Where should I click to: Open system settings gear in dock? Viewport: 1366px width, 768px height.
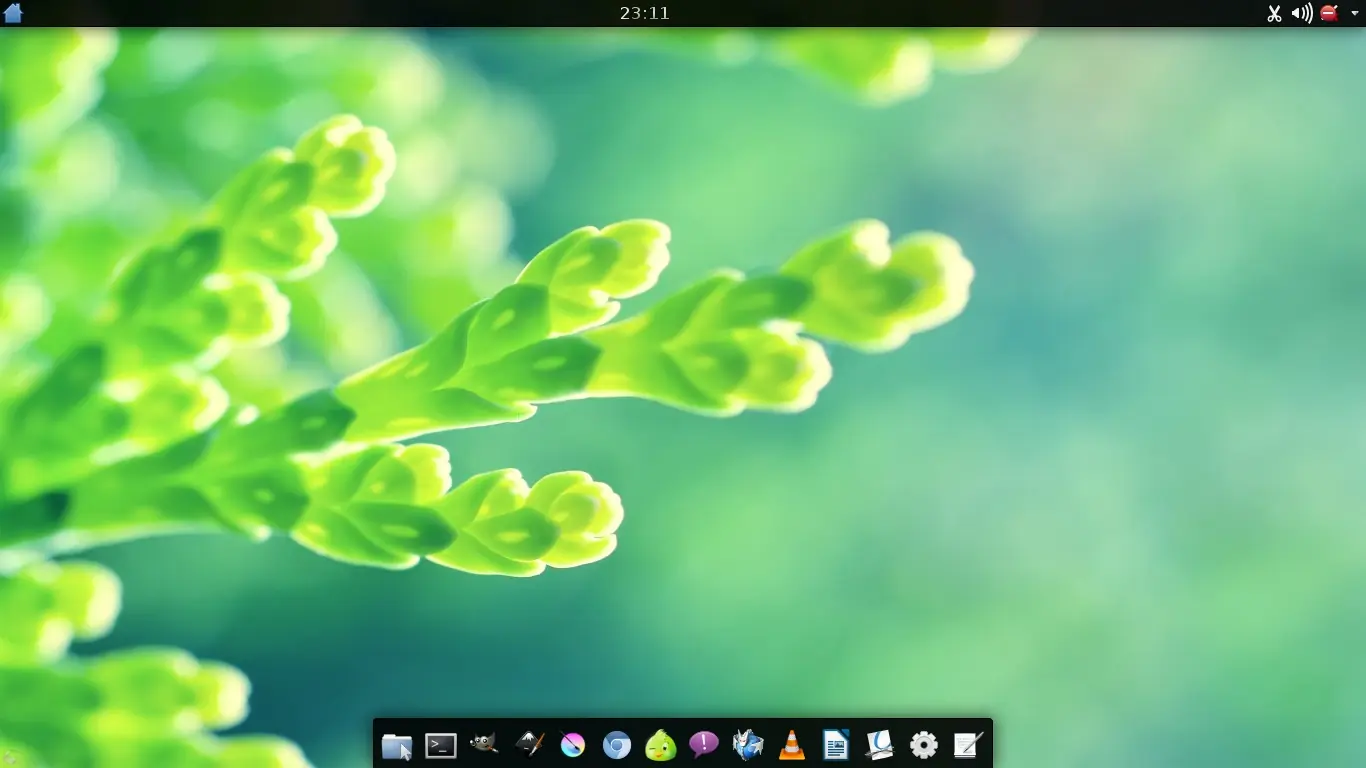pos(924,745)
